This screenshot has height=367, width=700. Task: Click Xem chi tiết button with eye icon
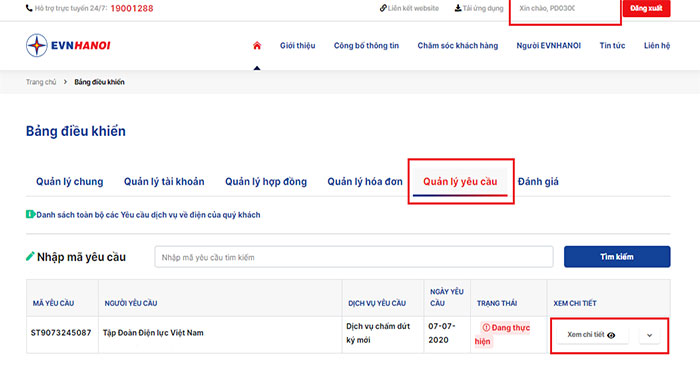point(592,335)
